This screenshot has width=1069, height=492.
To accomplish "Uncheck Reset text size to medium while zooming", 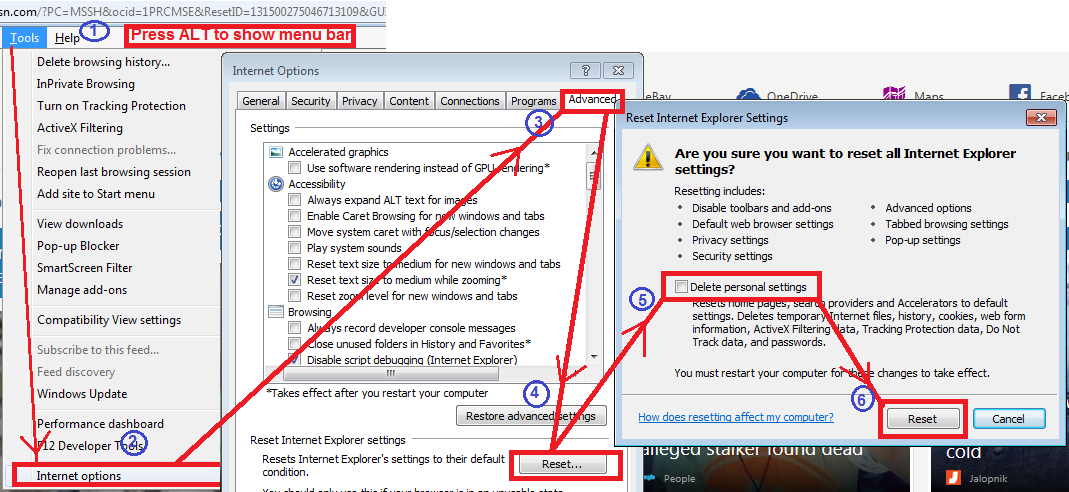I will pos(294,280).
